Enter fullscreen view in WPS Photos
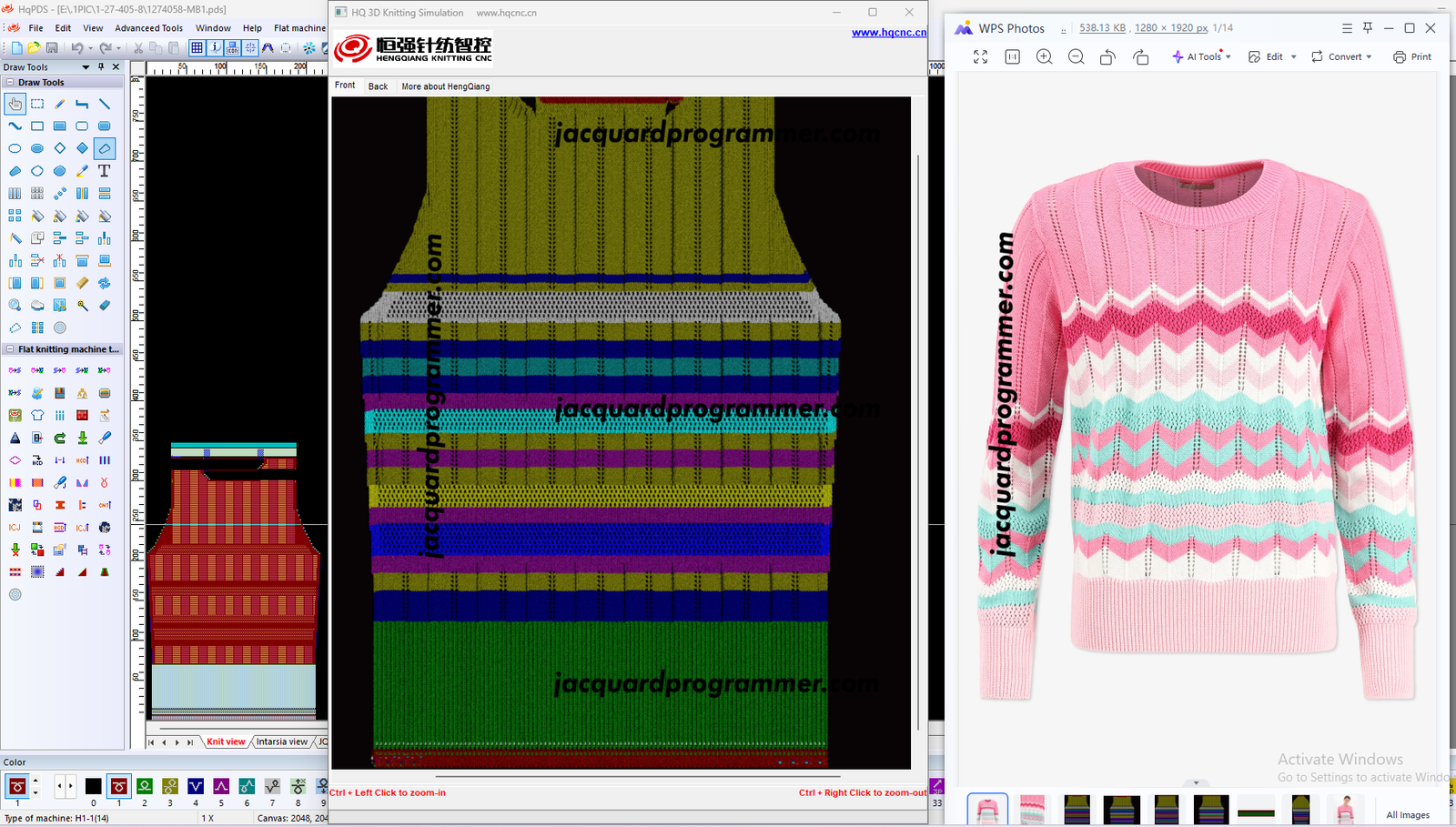The width and height of the screenshot is (1456, 827). 980,56
